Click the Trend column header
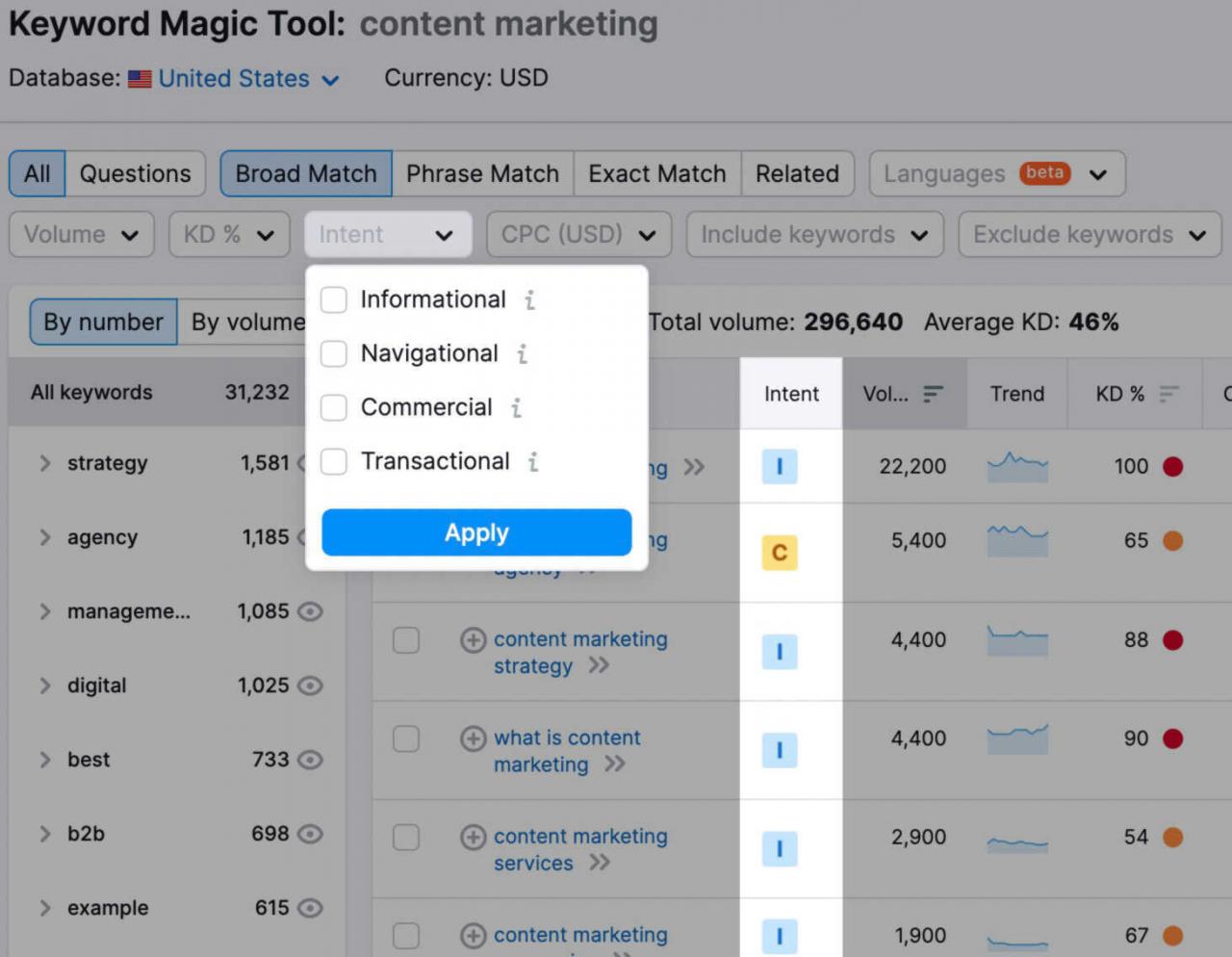1232x957 pixels. (x=1017, y=394)
